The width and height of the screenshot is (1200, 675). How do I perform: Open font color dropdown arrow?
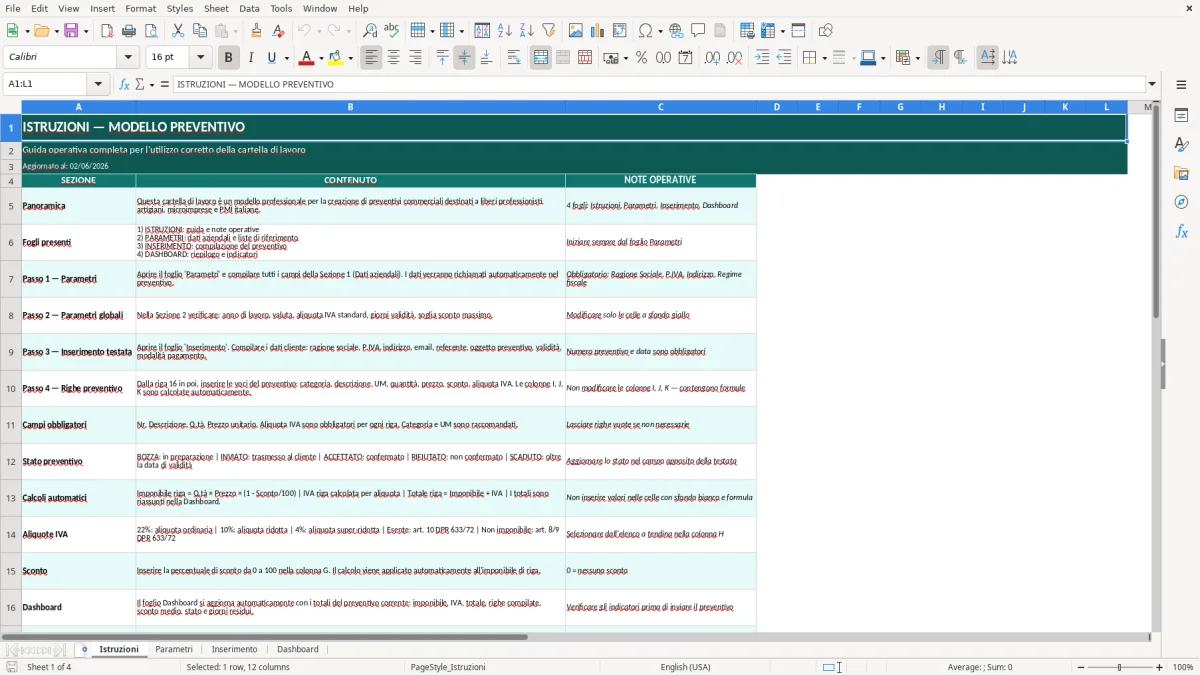[321, 58]
